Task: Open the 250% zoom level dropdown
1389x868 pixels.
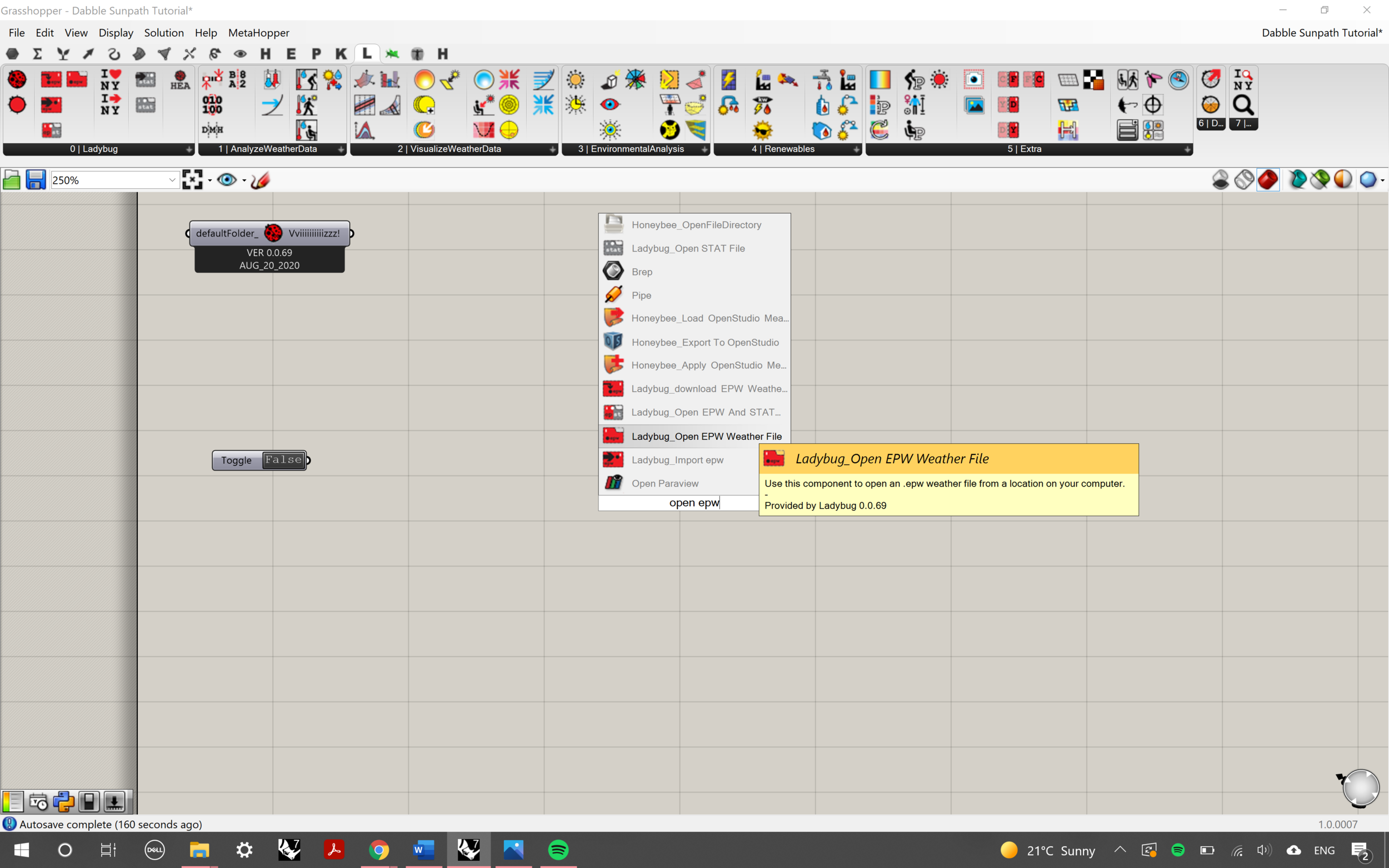Action: (172, 180)
